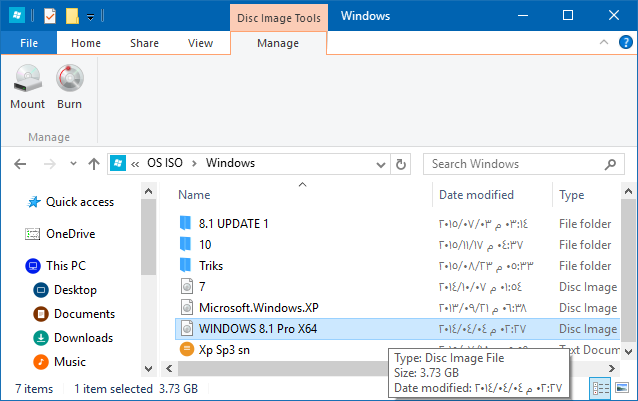The image size is (638, 401).
Task: Refresh the folder view
Action: point(401,164)
